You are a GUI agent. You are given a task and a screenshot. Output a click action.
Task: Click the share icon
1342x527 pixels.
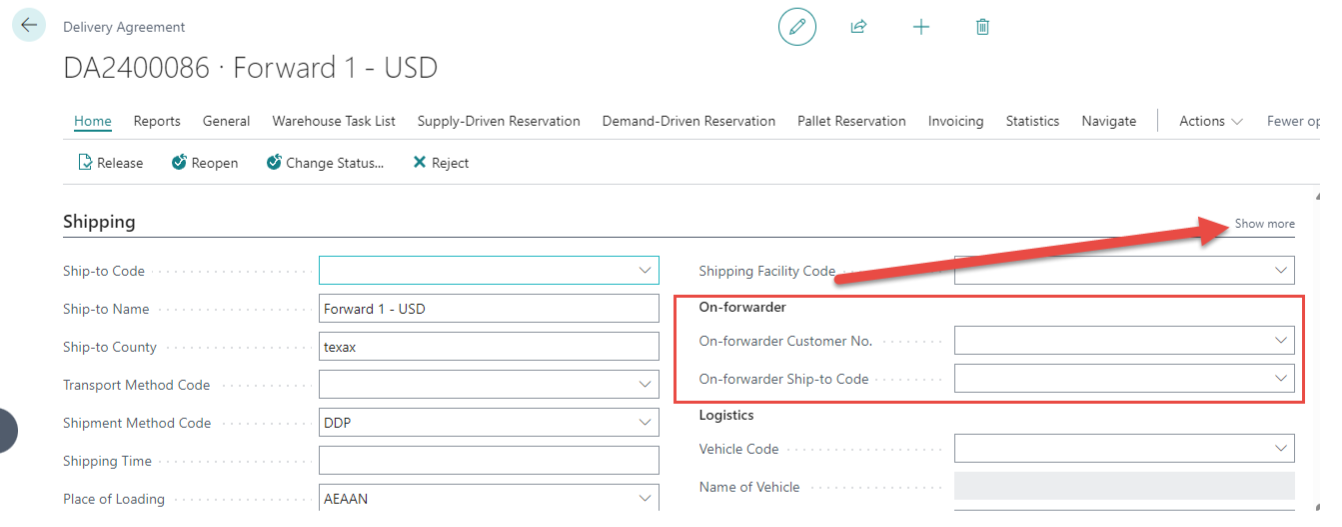tap(858, 27)
